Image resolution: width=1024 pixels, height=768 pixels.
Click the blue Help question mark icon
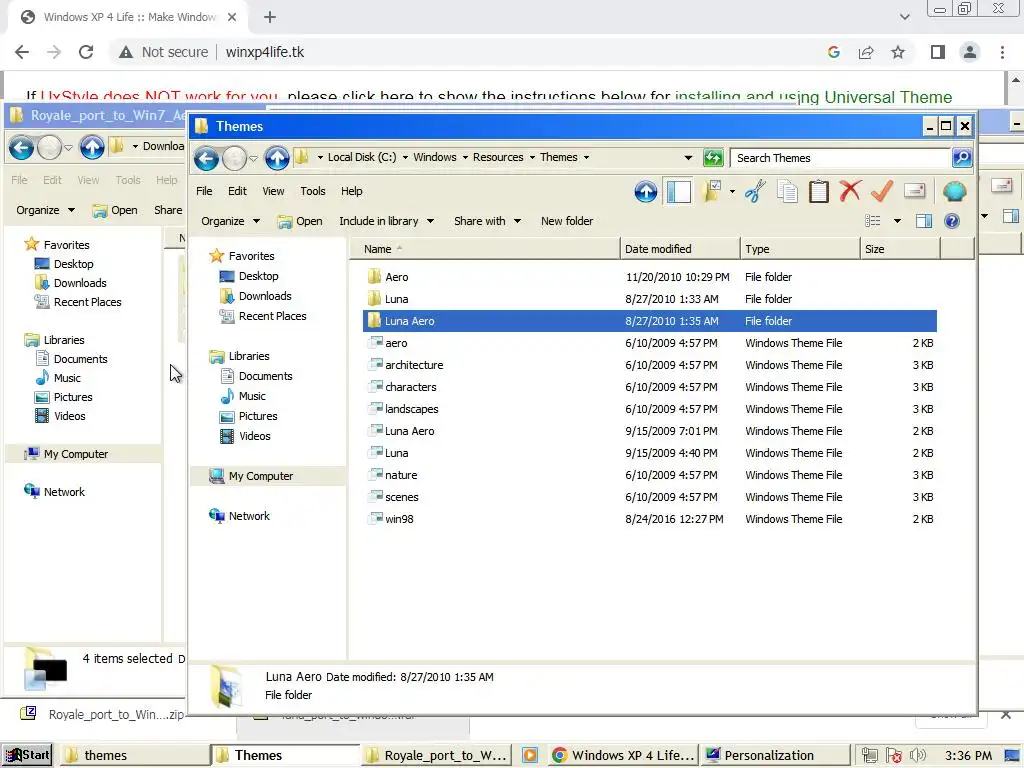952,221
